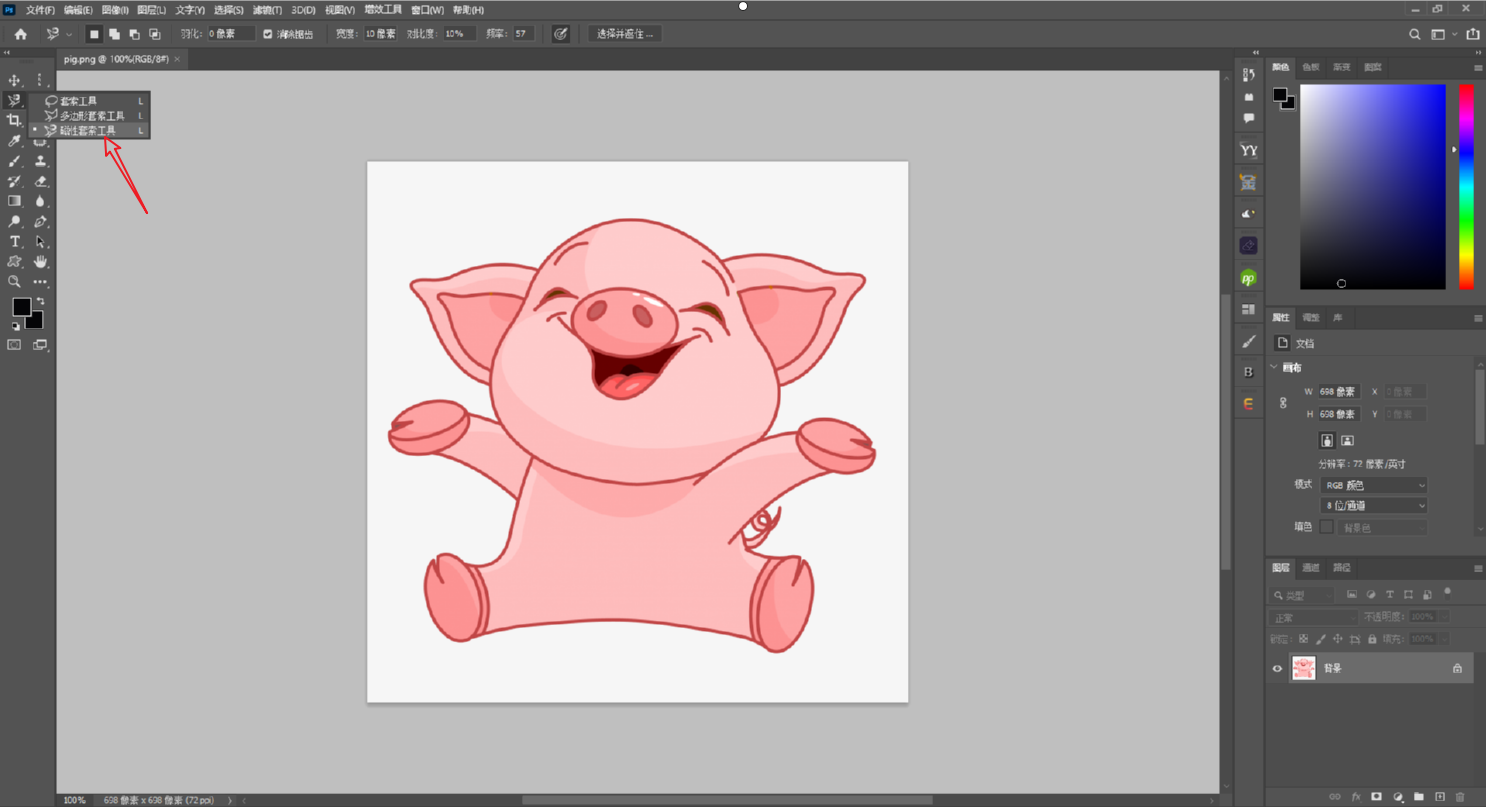The width and height of the screenshot is (1486, 807).
Task: Delete layer with trash icon
Action: point(1460,797)
